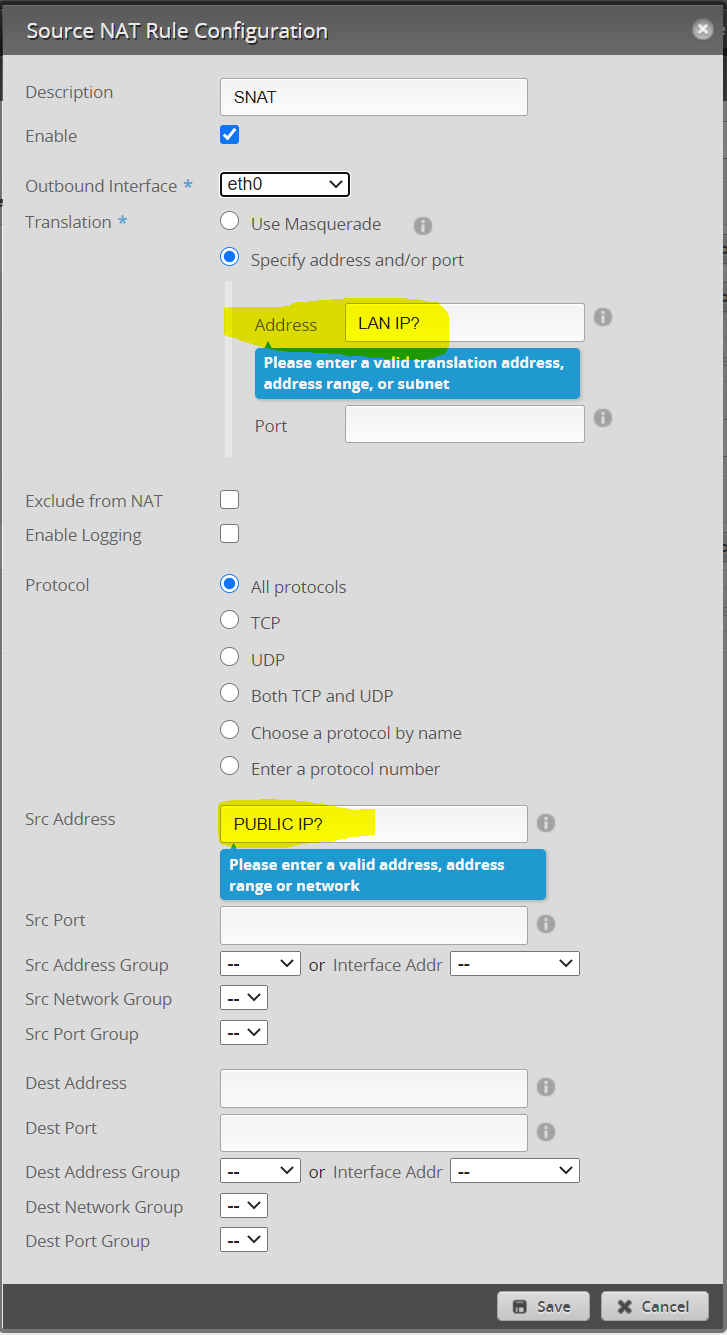Open the Dest Network Group dropdown
This screenshot has width=727, height=1335.
[x=243, y=1206]
